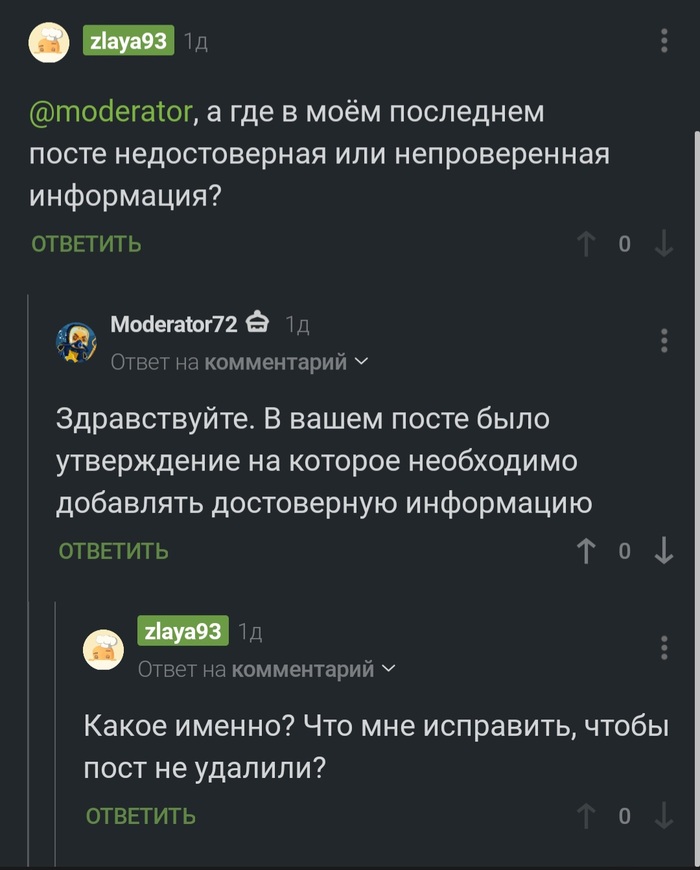Viewport: 700px width, 870px height.
Task: Downvote Moderator72's reply
Action: [663, 551]
